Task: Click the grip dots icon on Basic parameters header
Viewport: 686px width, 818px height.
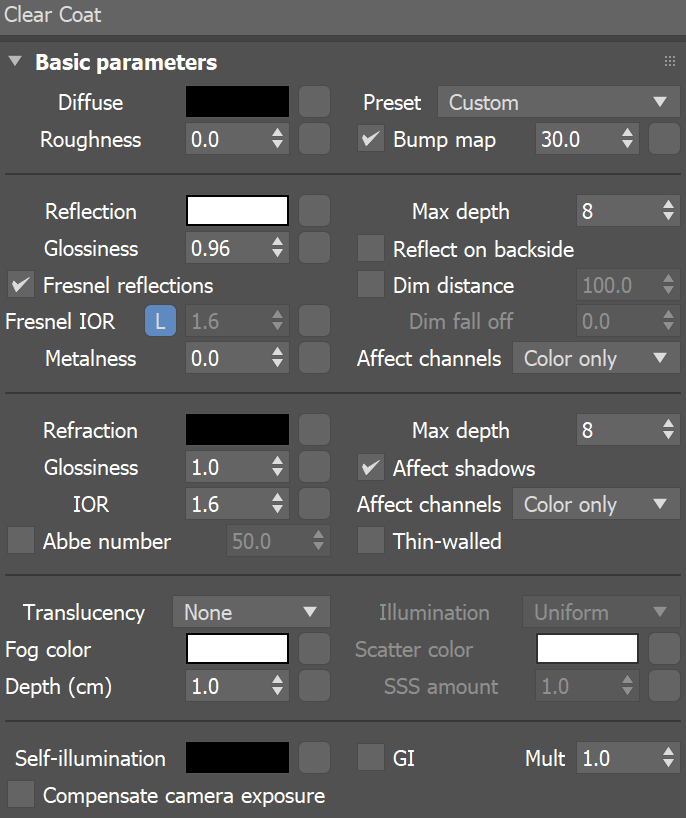Action: [670, 61]
